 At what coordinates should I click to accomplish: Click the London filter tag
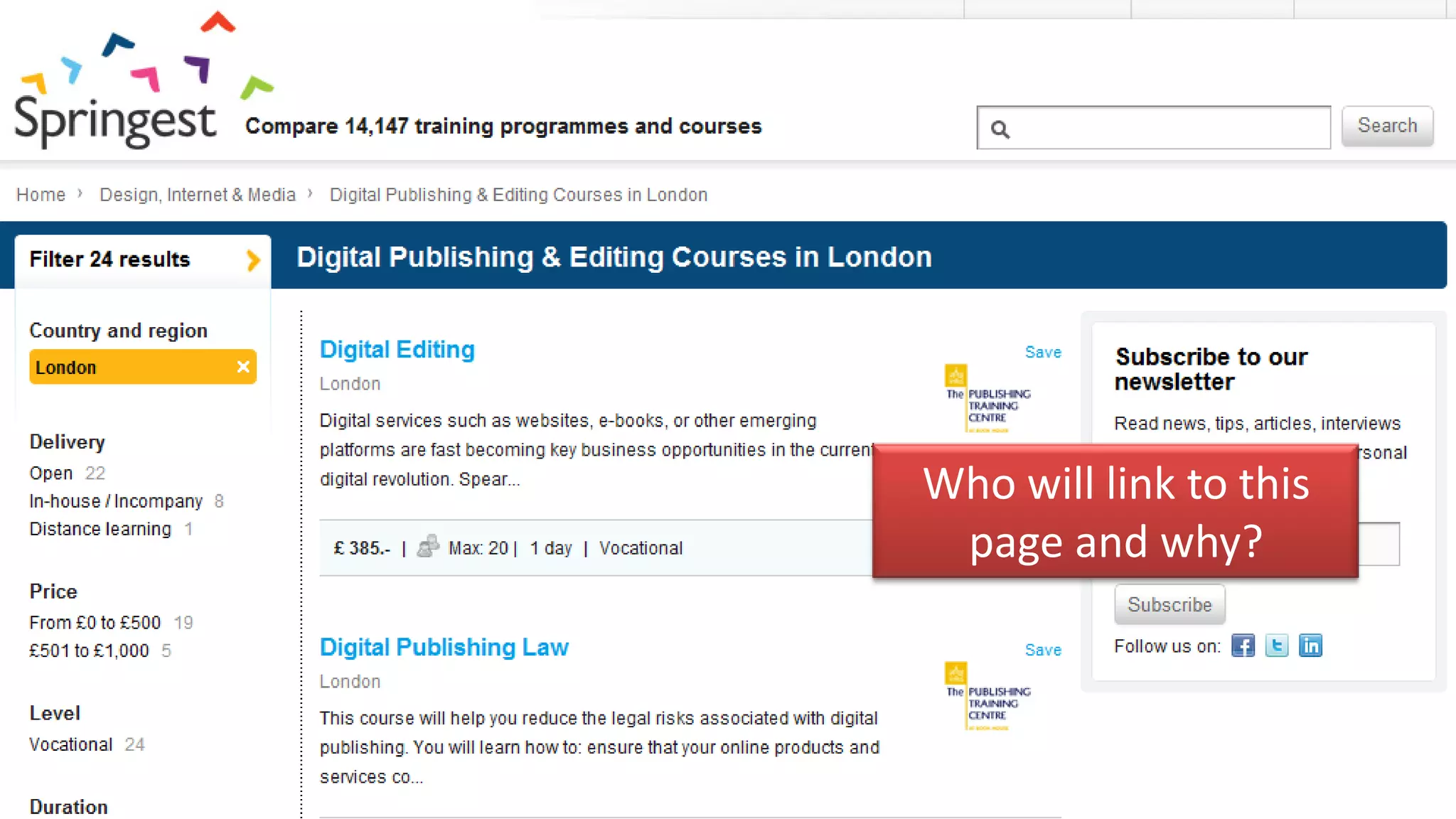(x=142, y=367)
